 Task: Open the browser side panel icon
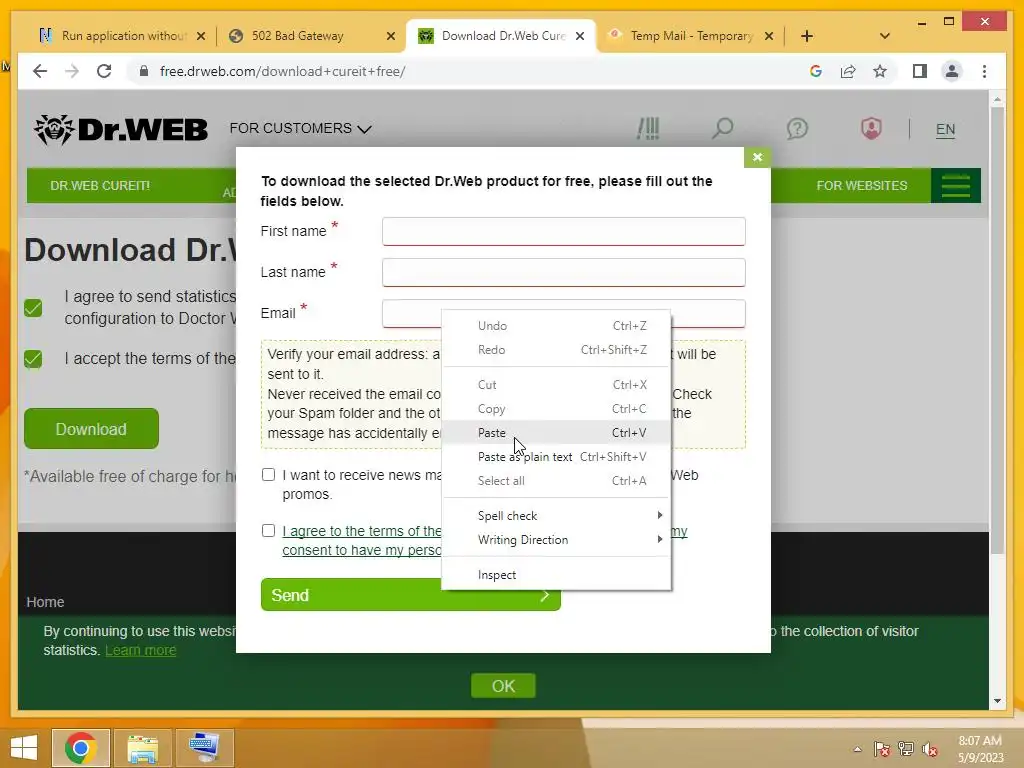tap(920, 71)
